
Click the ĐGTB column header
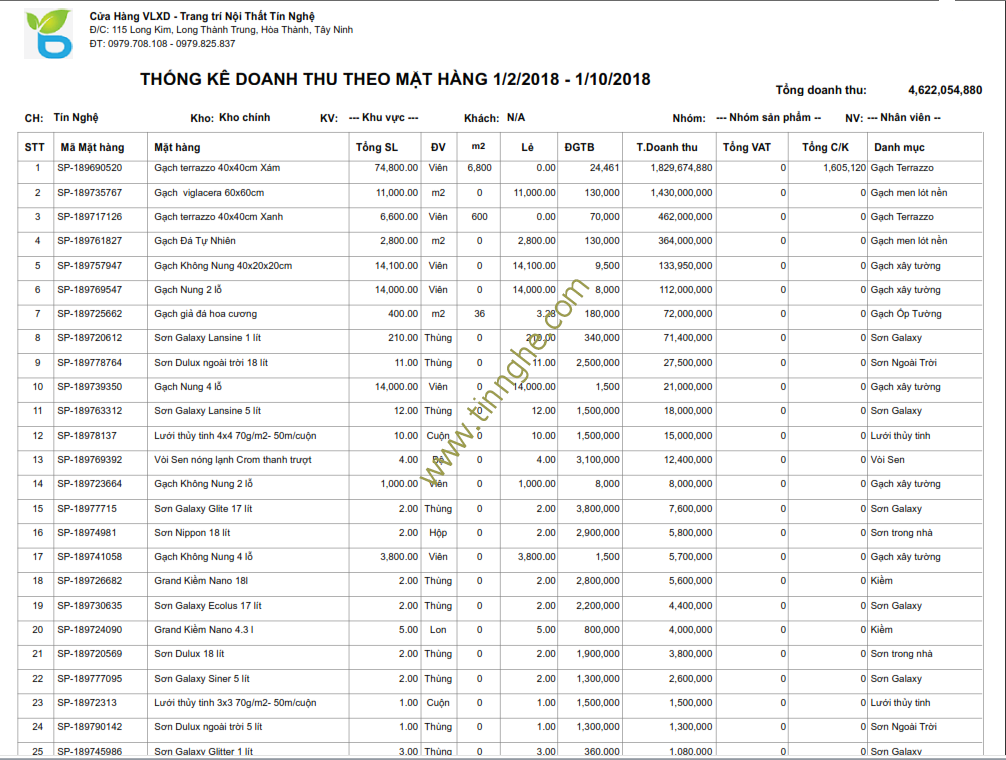[x=579, y=147]
